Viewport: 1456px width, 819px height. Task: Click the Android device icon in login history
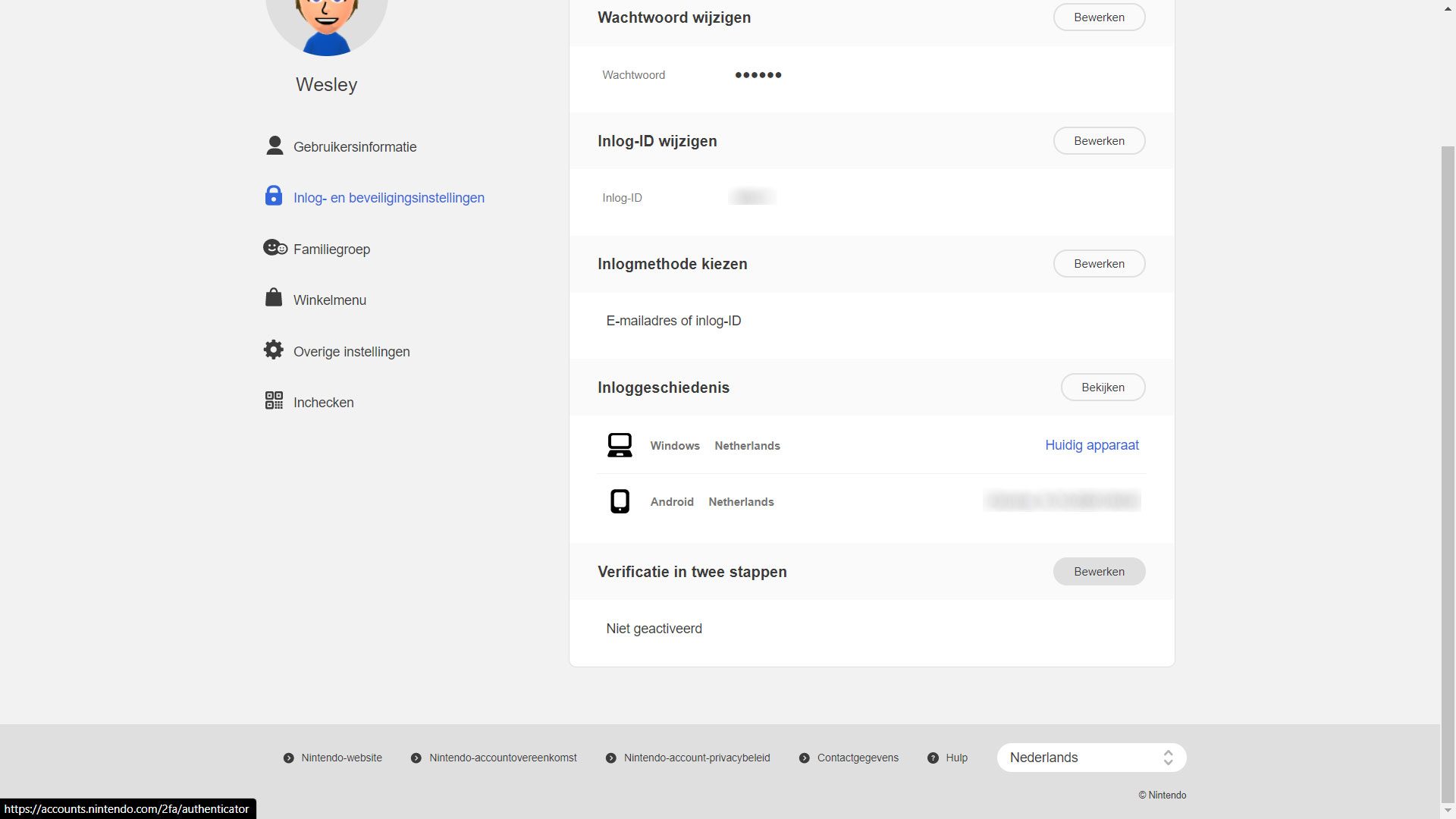click(x=618, y=501)
